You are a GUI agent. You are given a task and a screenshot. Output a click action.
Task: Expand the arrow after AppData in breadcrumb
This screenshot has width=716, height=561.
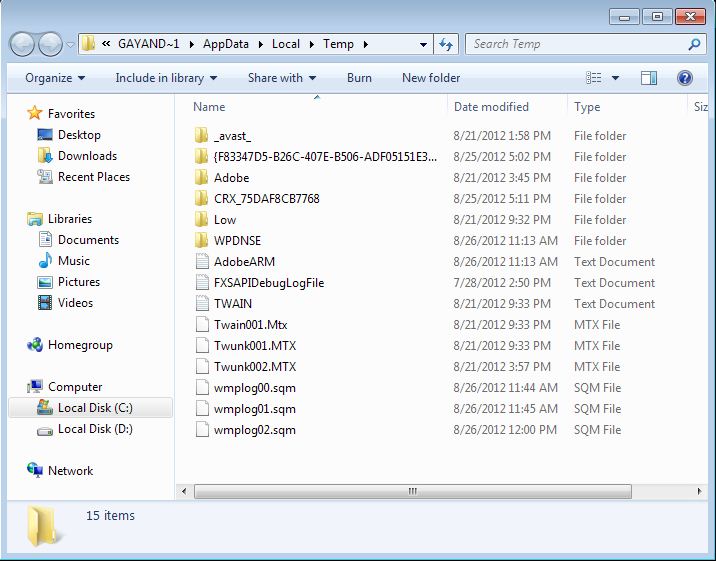(x=260, y=44)
